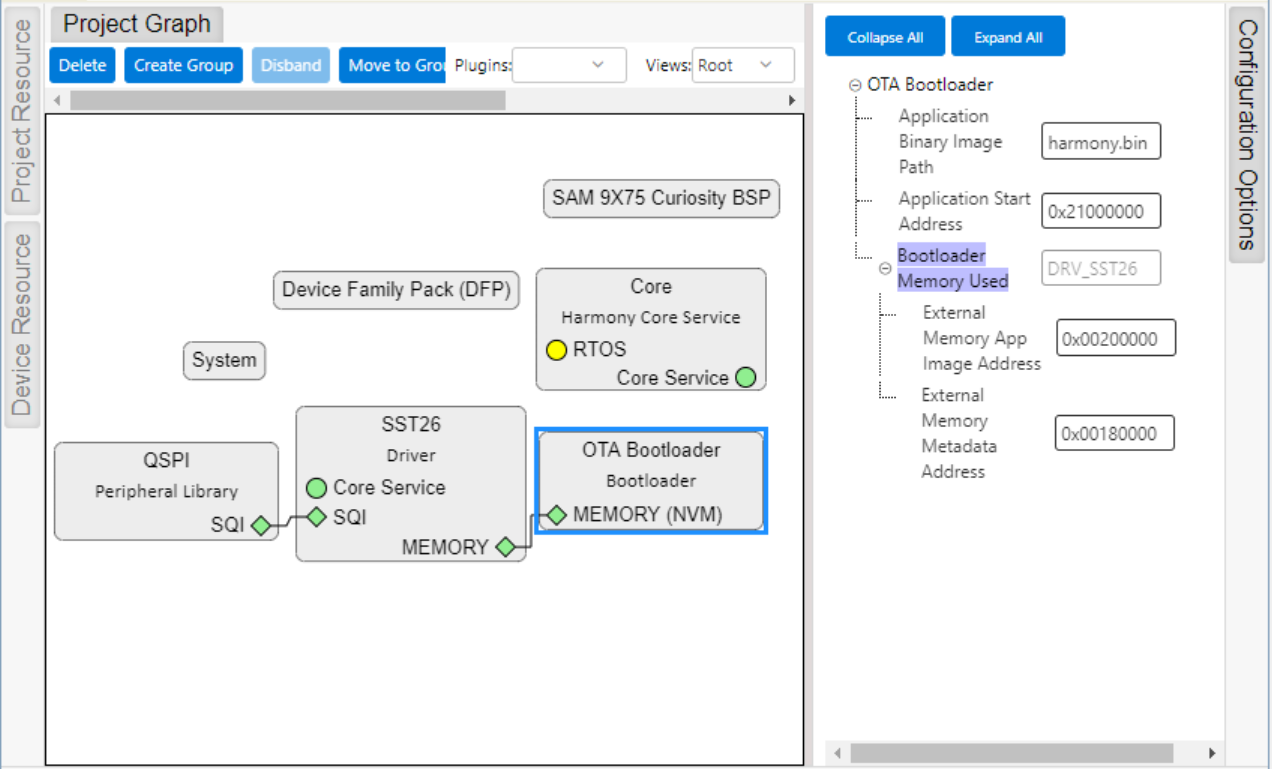Click SST26 Core Service green circle
This screenshot has width=1272, height=769.
[317, 488]
